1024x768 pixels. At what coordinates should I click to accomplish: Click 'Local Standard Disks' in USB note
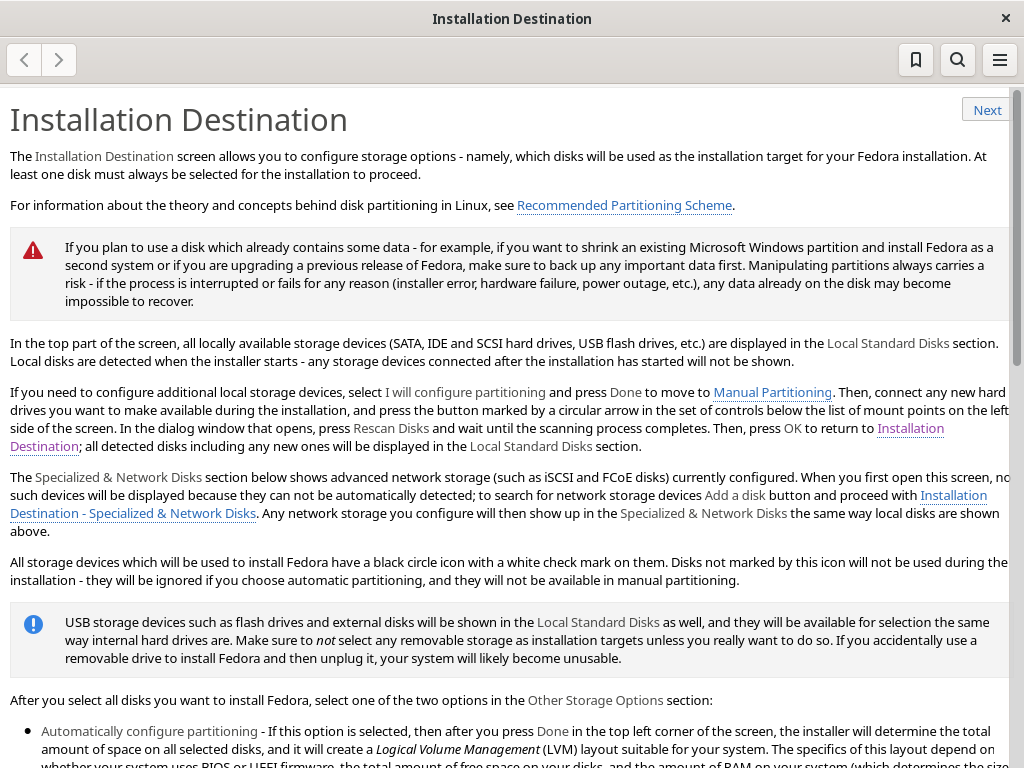pyautogui.click(x=598, y=623)
